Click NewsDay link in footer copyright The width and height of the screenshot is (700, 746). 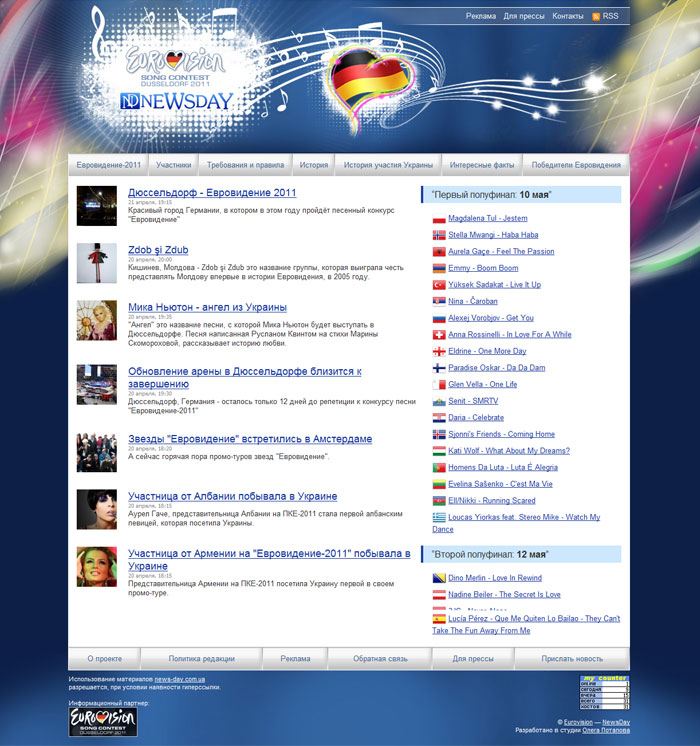(616, 722)
